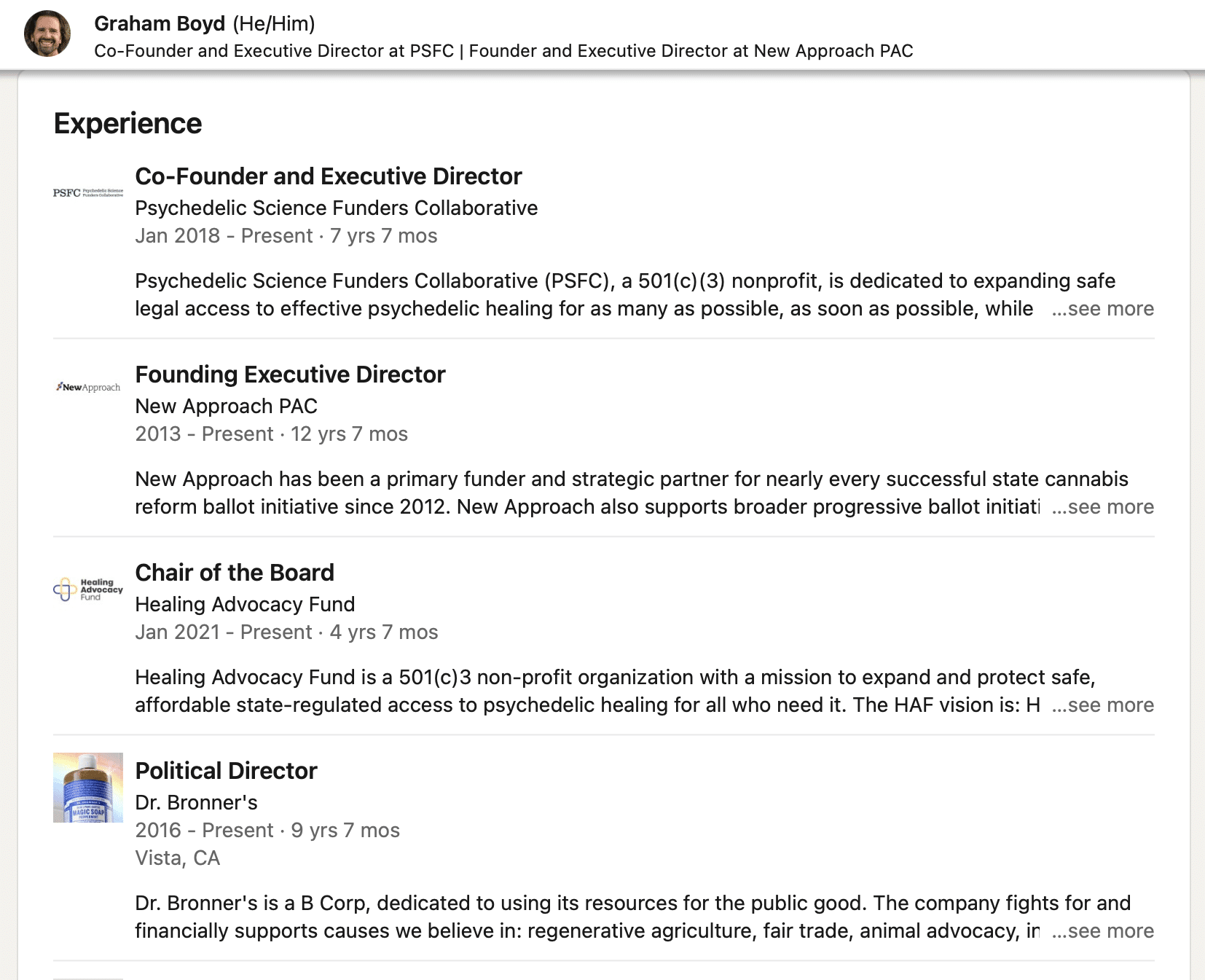Image resolution: width=1205 pixels, height=980 pixels.
Task: Open the Chair of the Board position
Action: point(235,573)
